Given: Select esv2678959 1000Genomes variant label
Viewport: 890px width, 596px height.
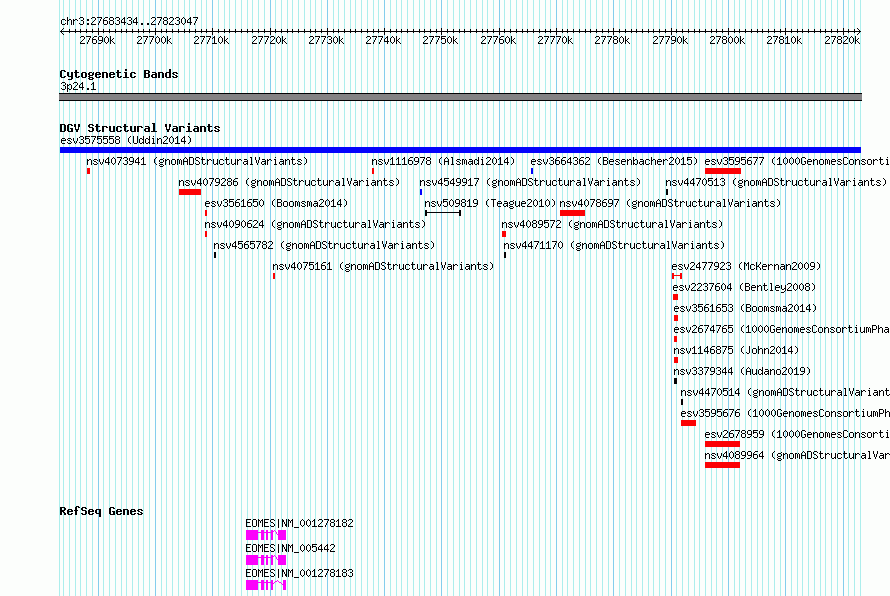Looking at the screenshot, I should [797, 434].
